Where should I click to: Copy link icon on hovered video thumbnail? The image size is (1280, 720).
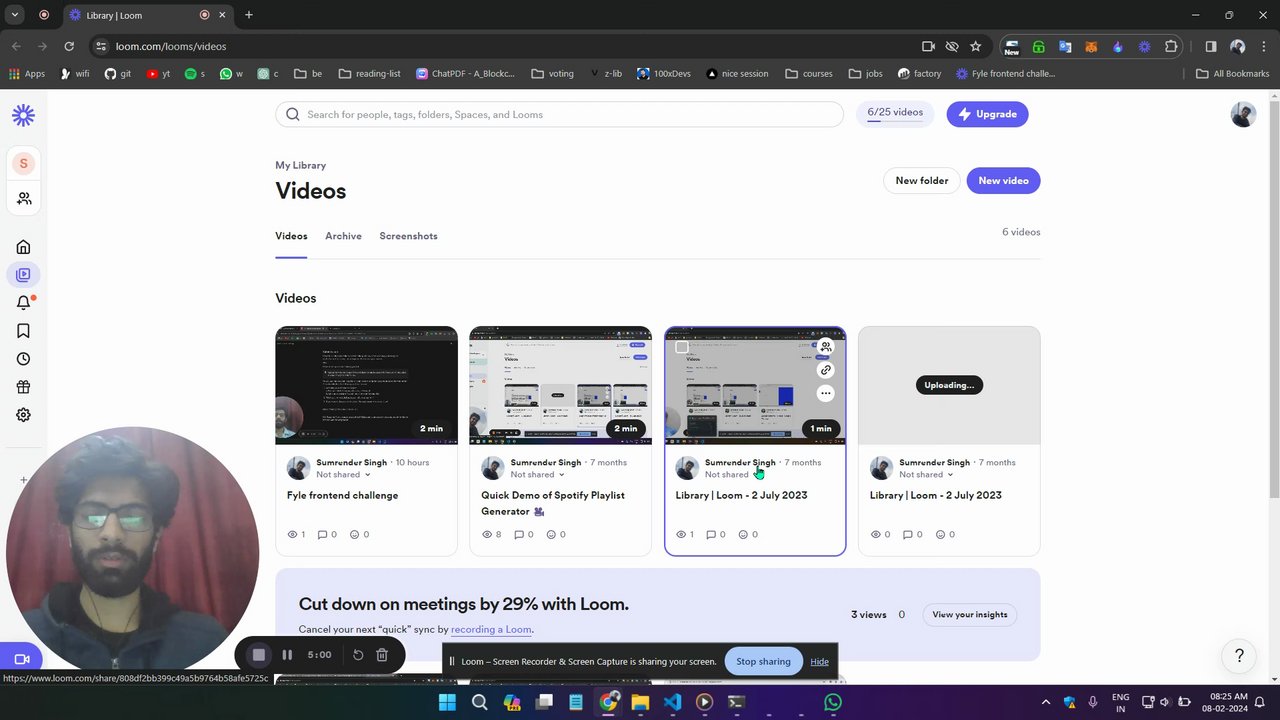click(825, 370)
